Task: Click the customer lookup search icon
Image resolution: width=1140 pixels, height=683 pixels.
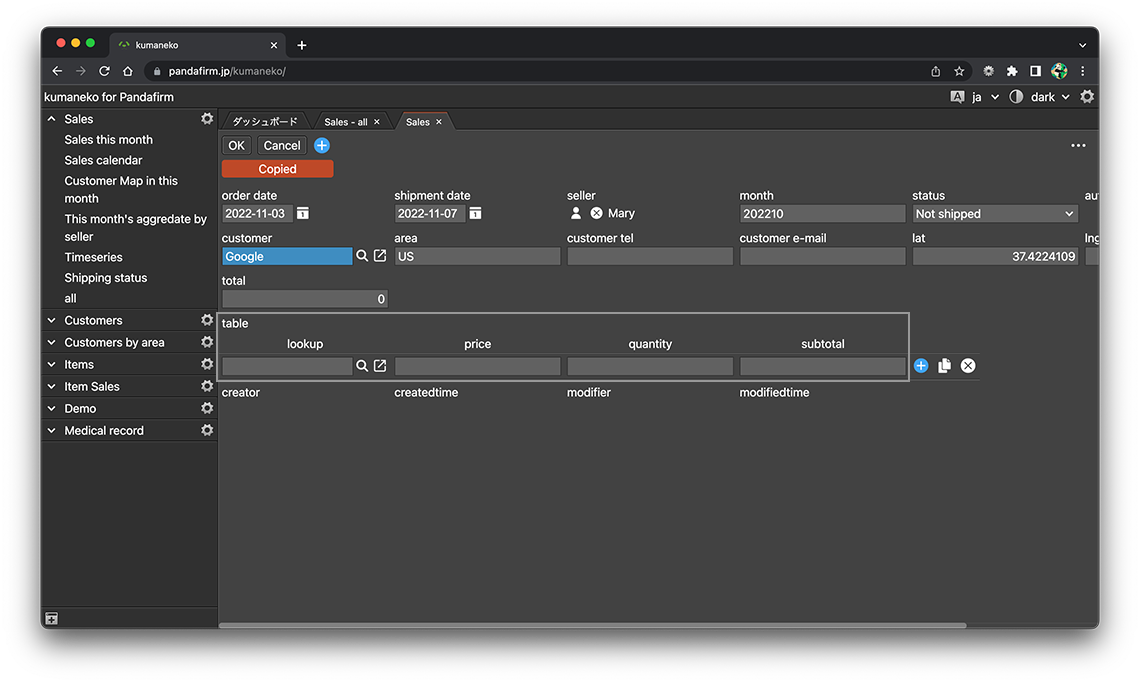Action: tap(362, 257)
